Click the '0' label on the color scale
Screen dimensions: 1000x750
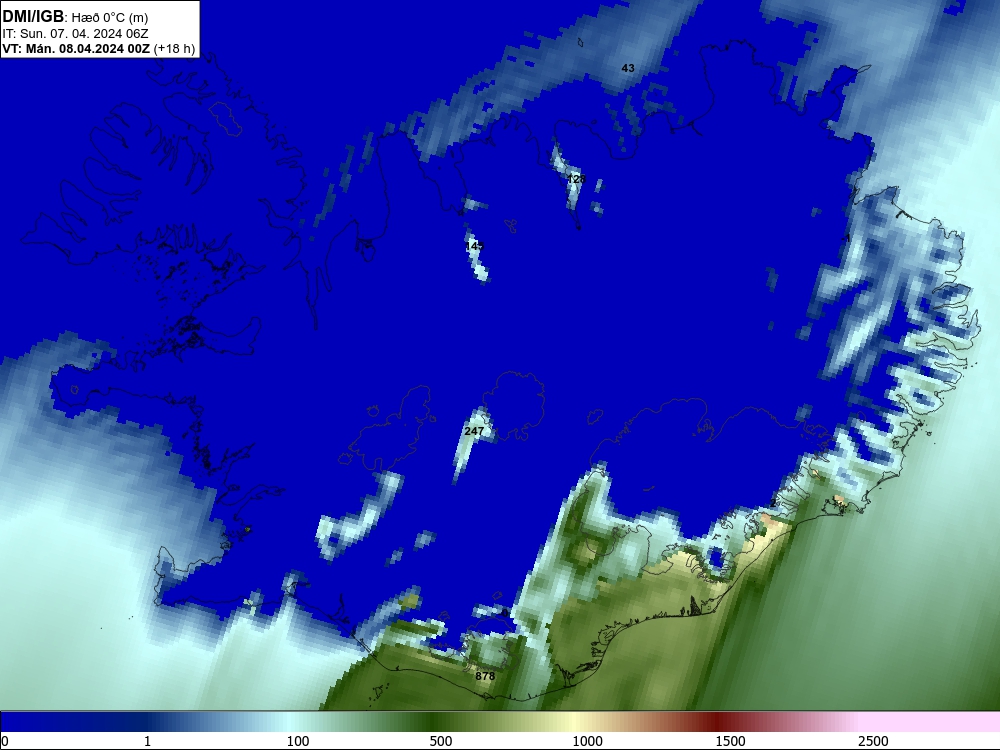point(6,741)
